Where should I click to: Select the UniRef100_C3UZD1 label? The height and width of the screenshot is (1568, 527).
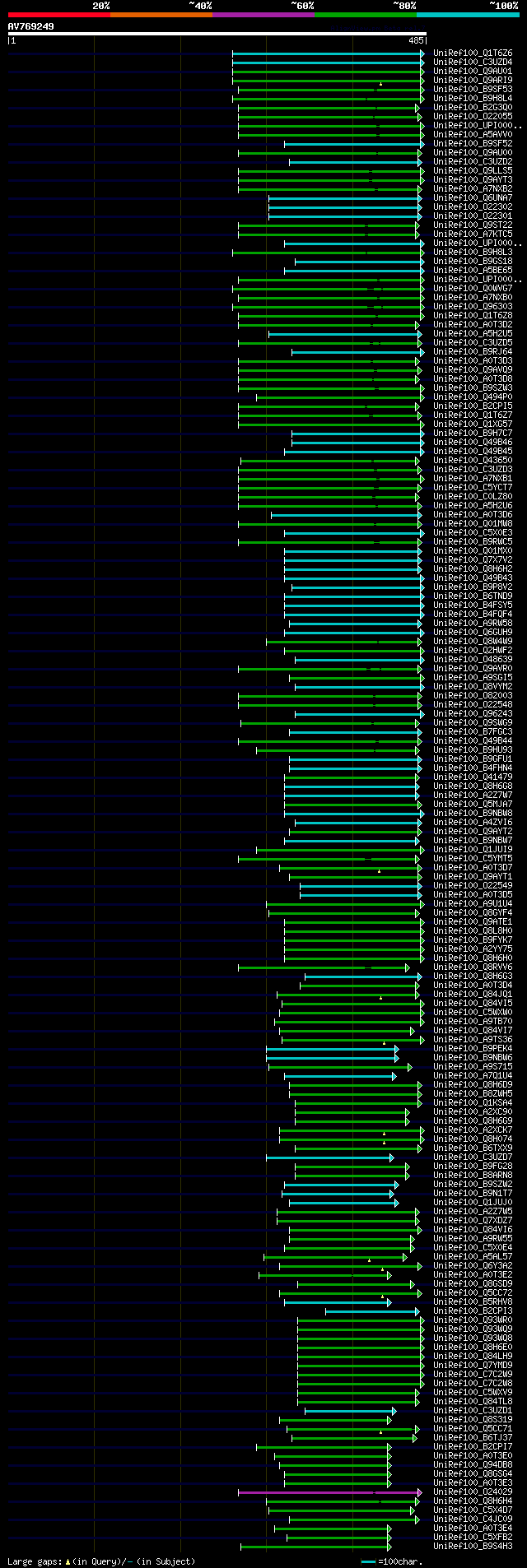473,1411
